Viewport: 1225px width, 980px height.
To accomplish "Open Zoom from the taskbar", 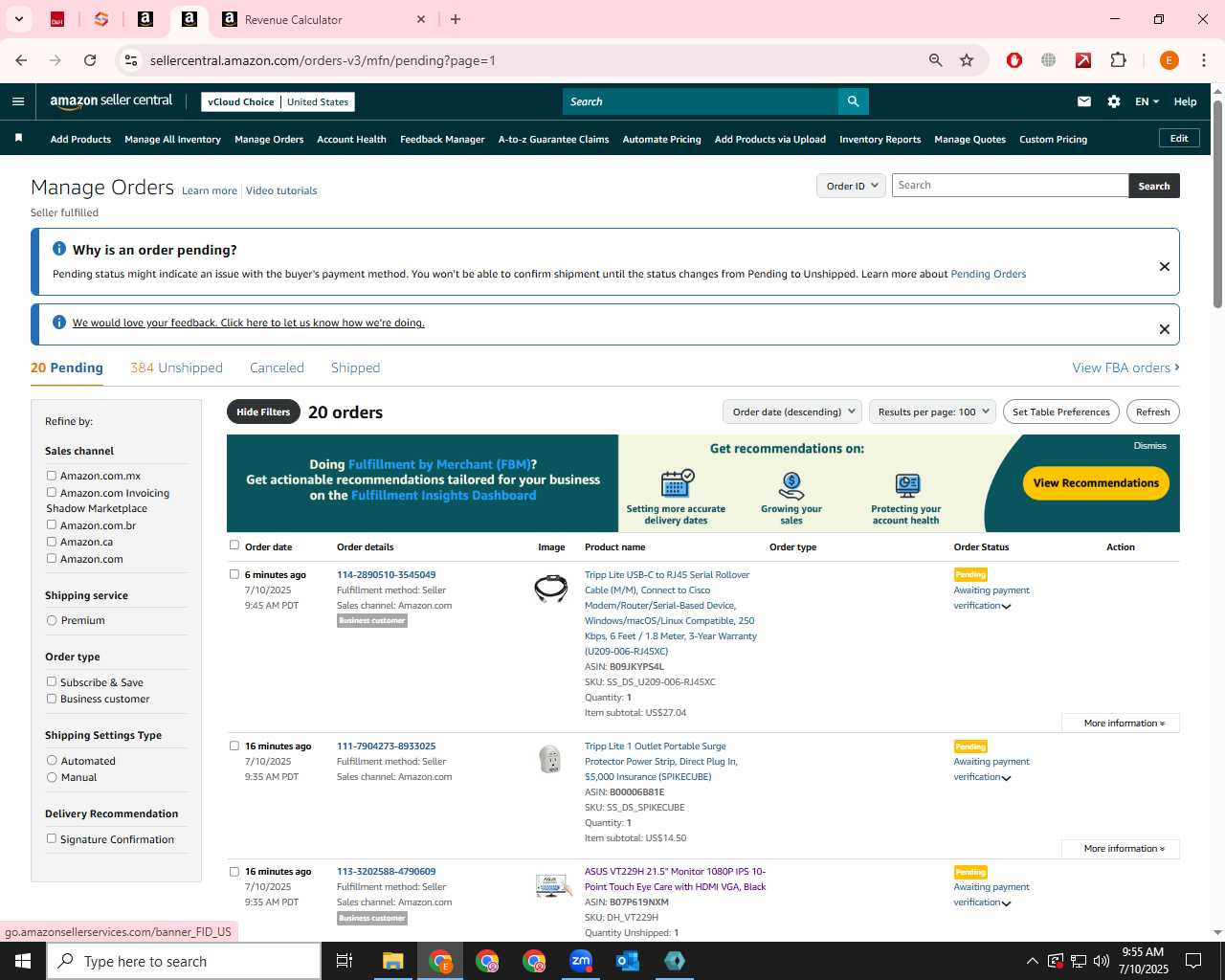I will click(581, 961).
